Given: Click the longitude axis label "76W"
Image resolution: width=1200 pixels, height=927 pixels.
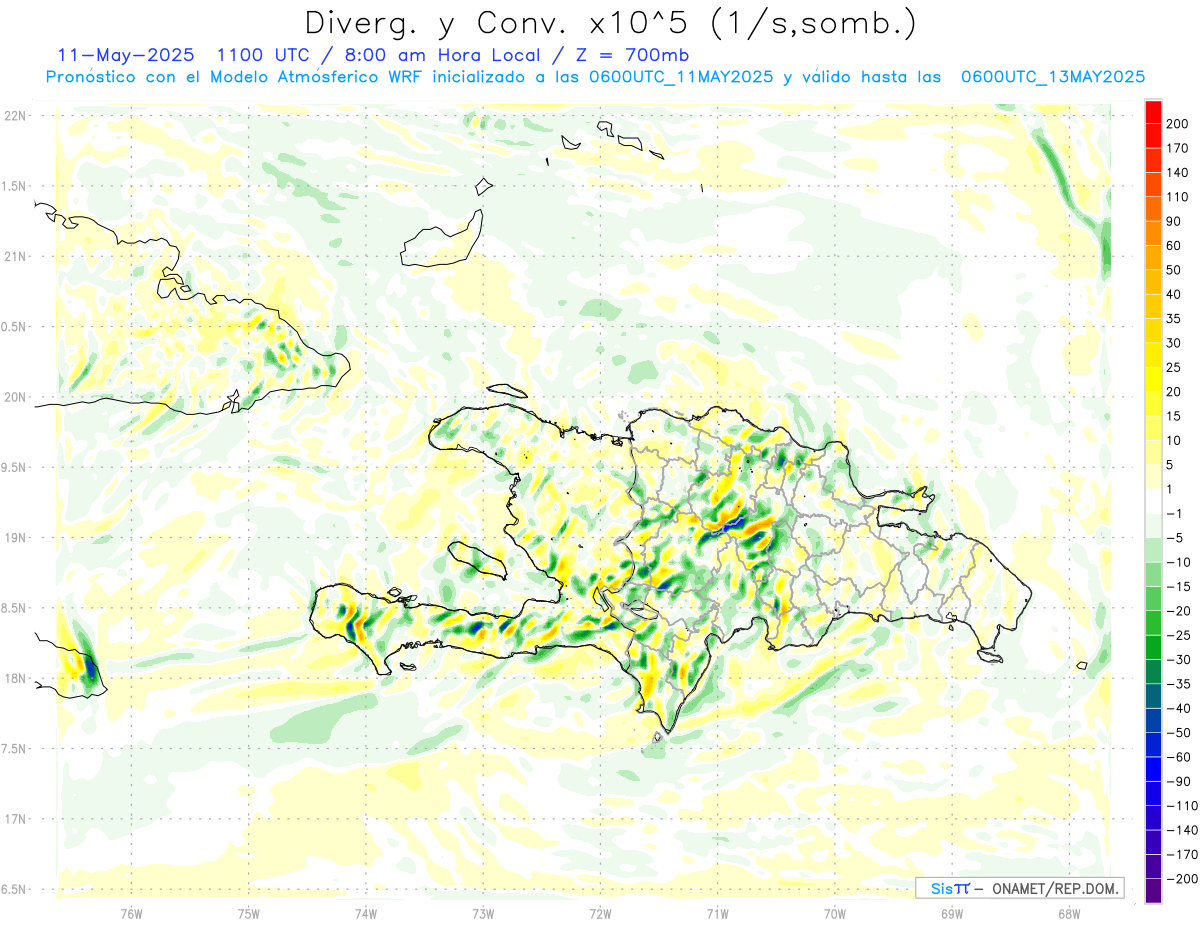Looking at the screenshot, I should point(131,914).
